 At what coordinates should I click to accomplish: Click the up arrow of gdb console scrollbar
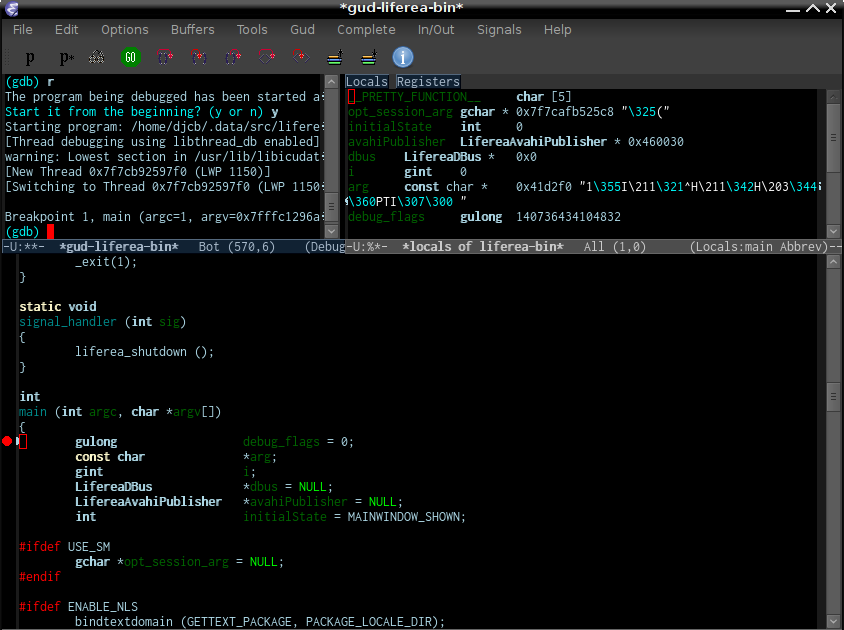[x=332, y=82]
